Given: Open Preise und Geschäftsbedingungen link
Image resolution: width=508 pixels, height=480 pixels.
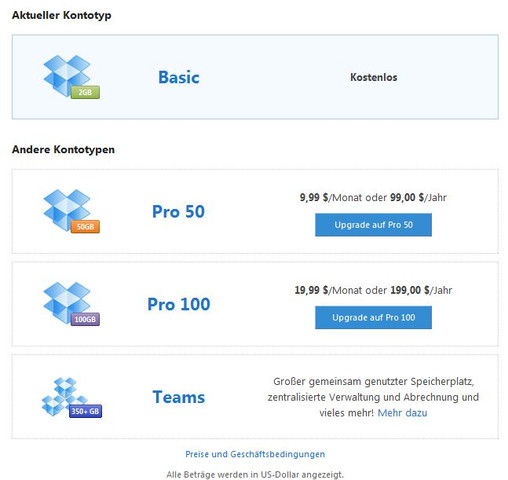Looking at the screenshot, I should [x=255, y=454].
